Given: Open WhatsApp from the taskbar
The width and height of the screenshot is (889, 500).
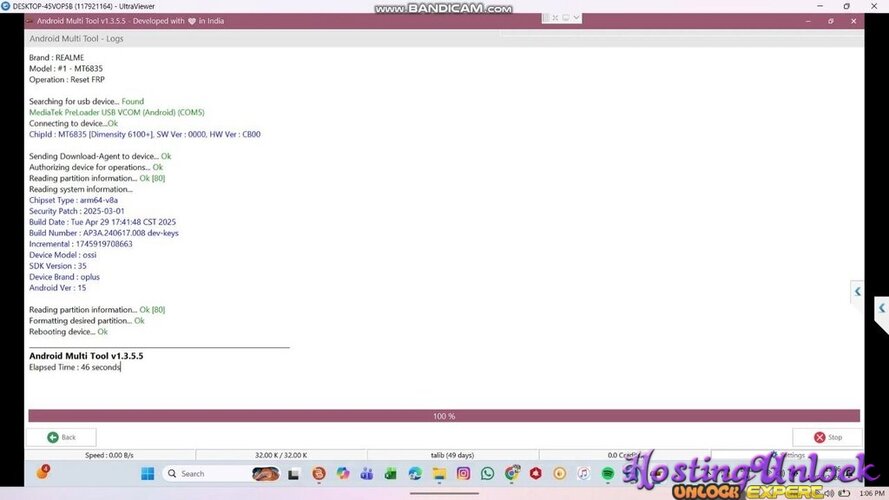Looking at the screenshot, I should click(x=487, y=473).
